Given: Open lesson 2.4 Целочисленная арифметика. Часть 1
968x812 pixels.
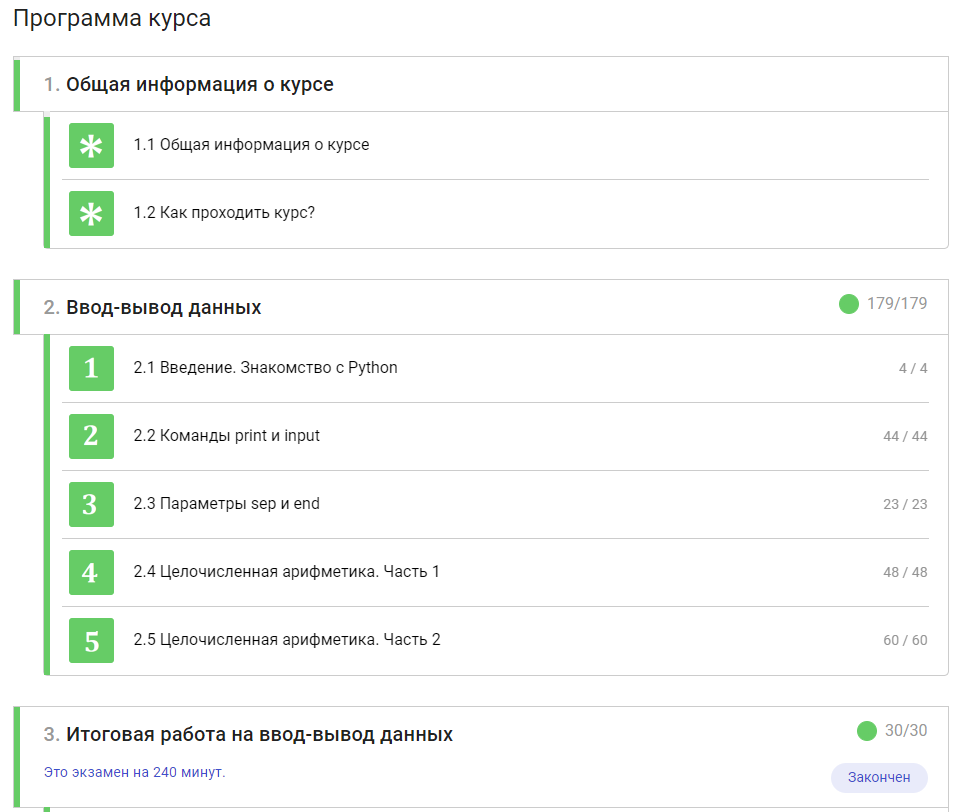Looking at the screenshot, I should pyautogui.click(x=286, y=572).
